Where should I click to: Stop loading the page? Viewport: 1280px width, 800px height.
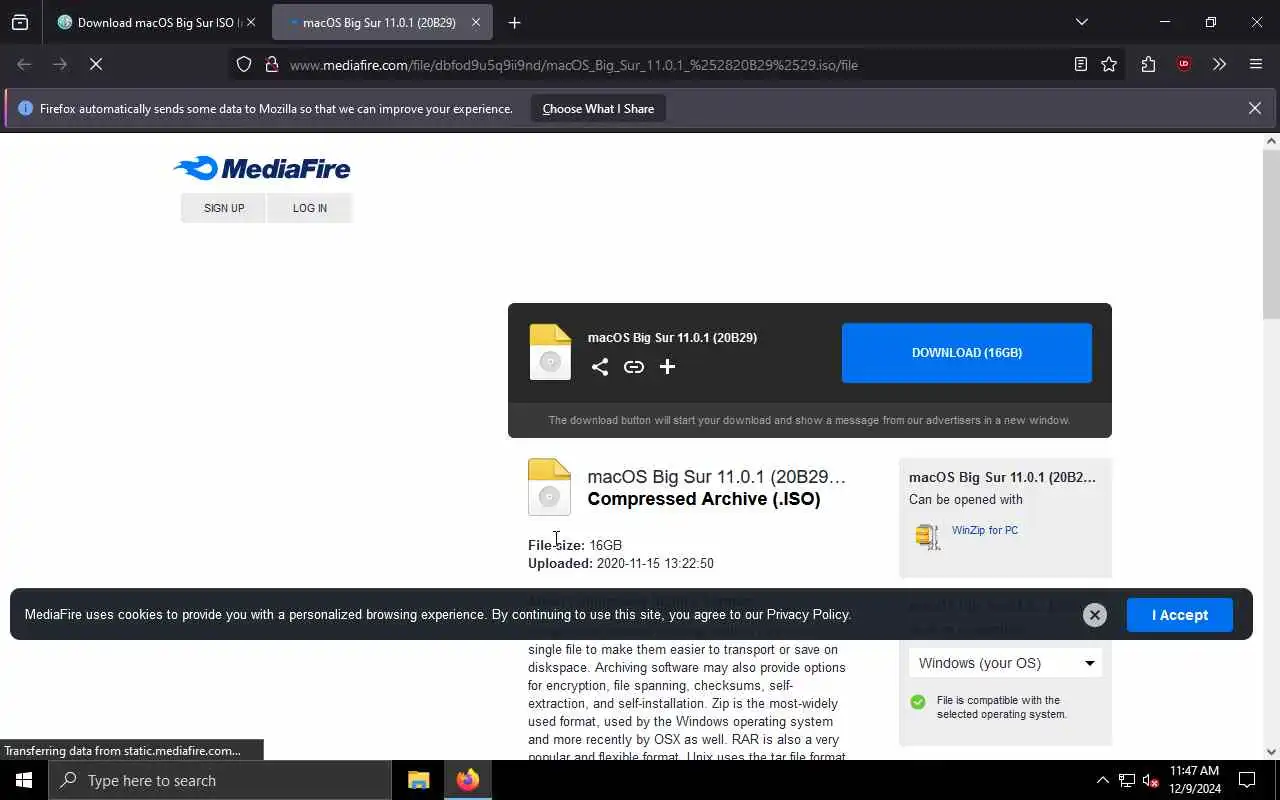click(96, 64)
